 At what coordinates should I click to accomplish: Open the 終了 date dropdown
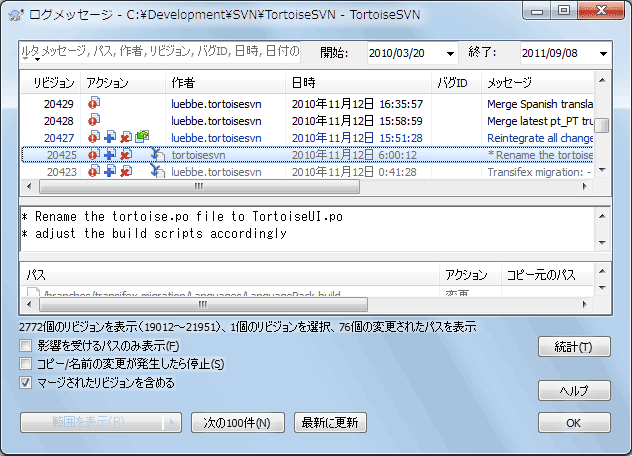click(x=603, y=53)
